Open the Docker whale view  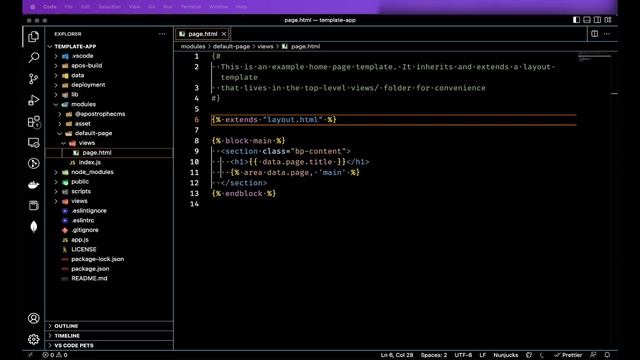[x=33, y=185]
